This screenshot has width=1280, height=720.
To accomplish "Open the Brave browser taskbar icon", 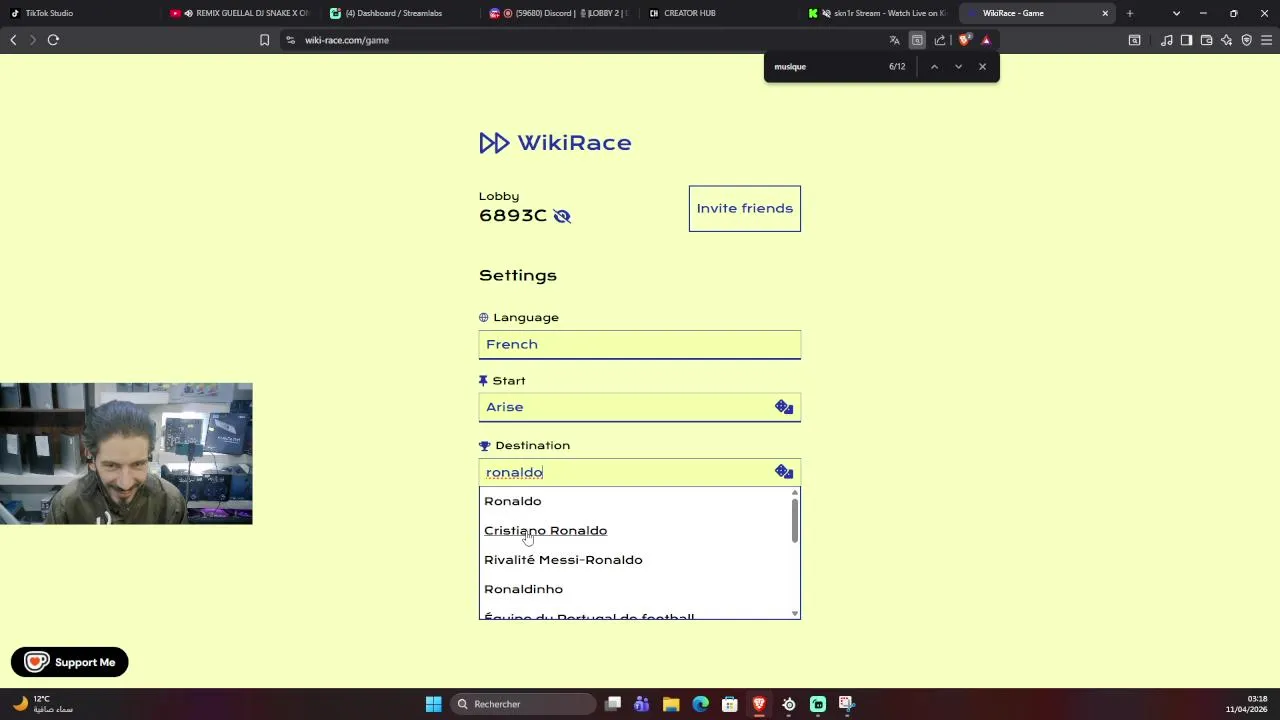I will (x=759, y=704).
